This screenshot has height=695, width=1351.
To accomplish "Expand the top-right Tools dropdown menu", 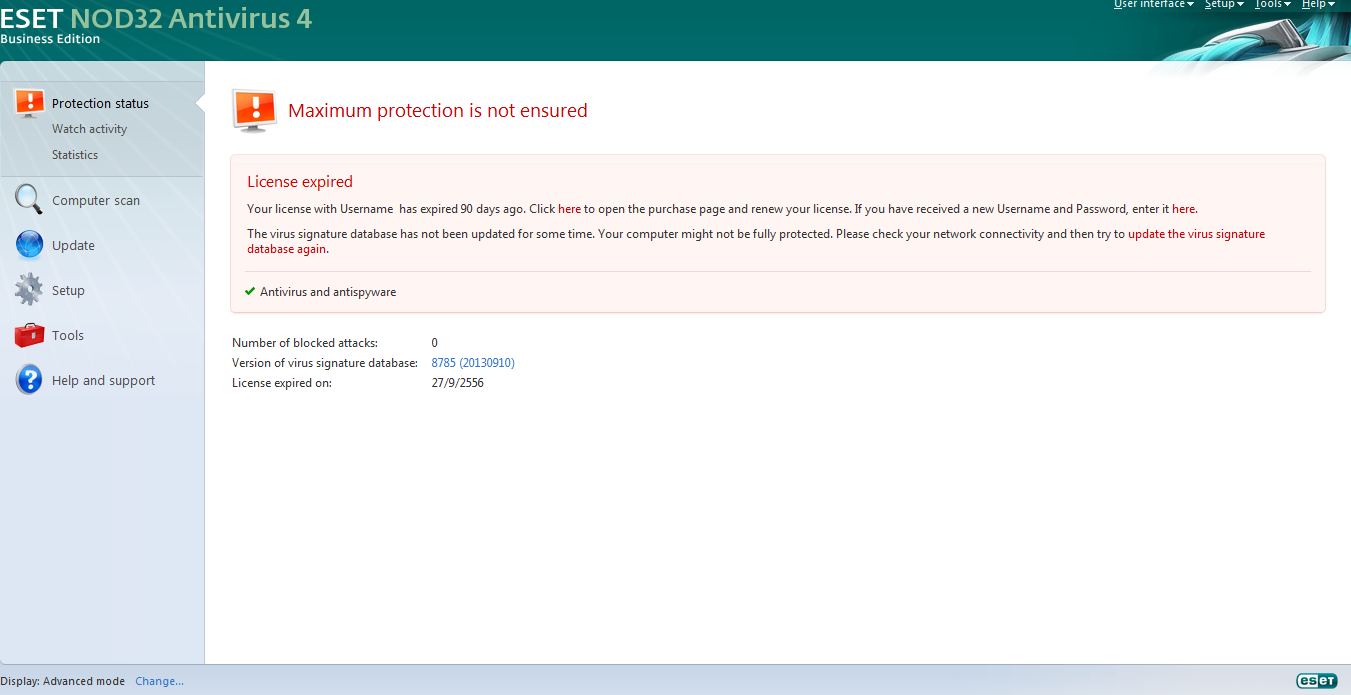I will click(x=1273, y=5).
